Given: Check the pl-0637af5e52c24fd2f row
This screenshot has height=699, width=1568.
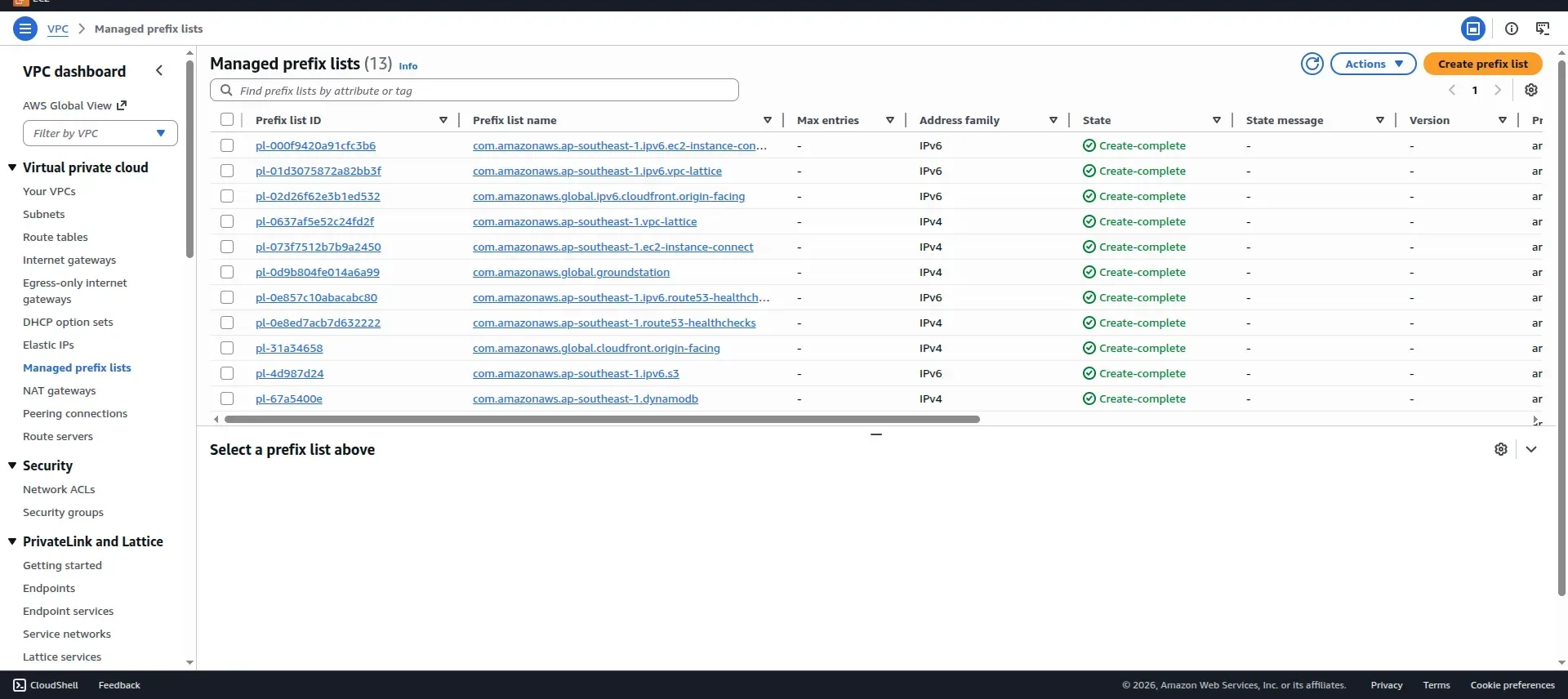Looking at the screenshot, I should click(x=227, y=221).
